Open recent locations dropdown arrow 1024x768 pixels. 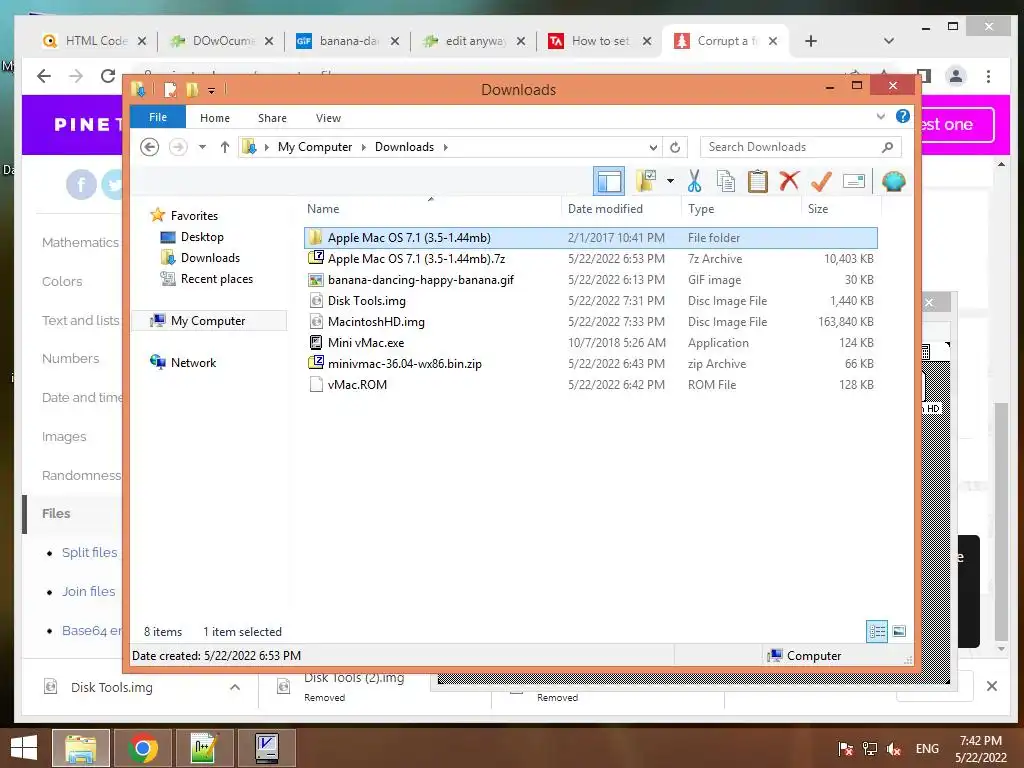pyautogui.click(x=202, y=147)
